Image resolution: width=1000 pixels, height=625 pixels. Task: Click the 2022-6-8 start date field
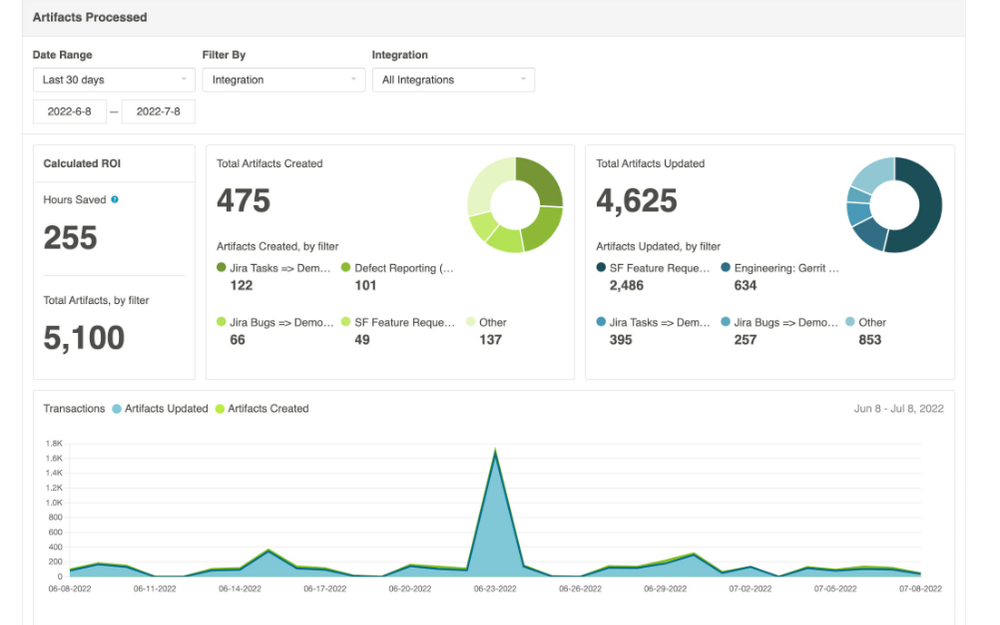coord(69,111)
